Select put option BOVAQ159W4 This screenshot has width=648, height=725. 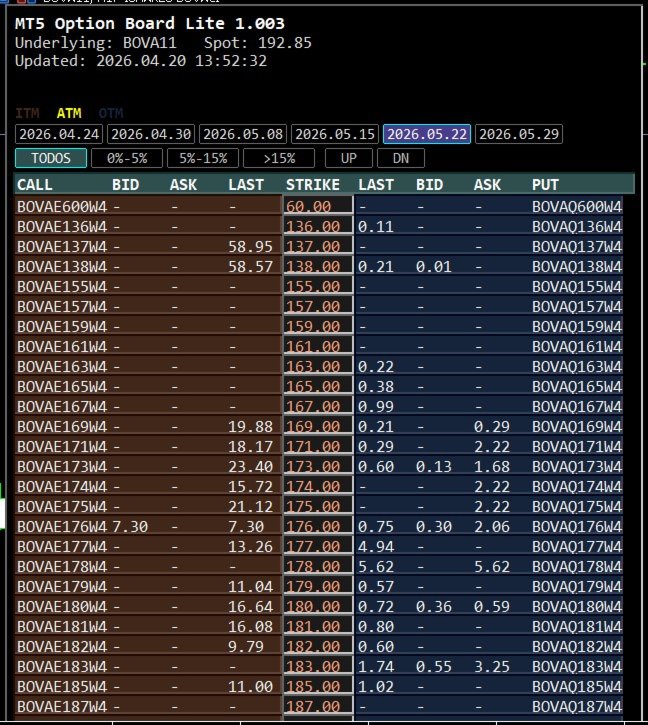tap(577, 326)
